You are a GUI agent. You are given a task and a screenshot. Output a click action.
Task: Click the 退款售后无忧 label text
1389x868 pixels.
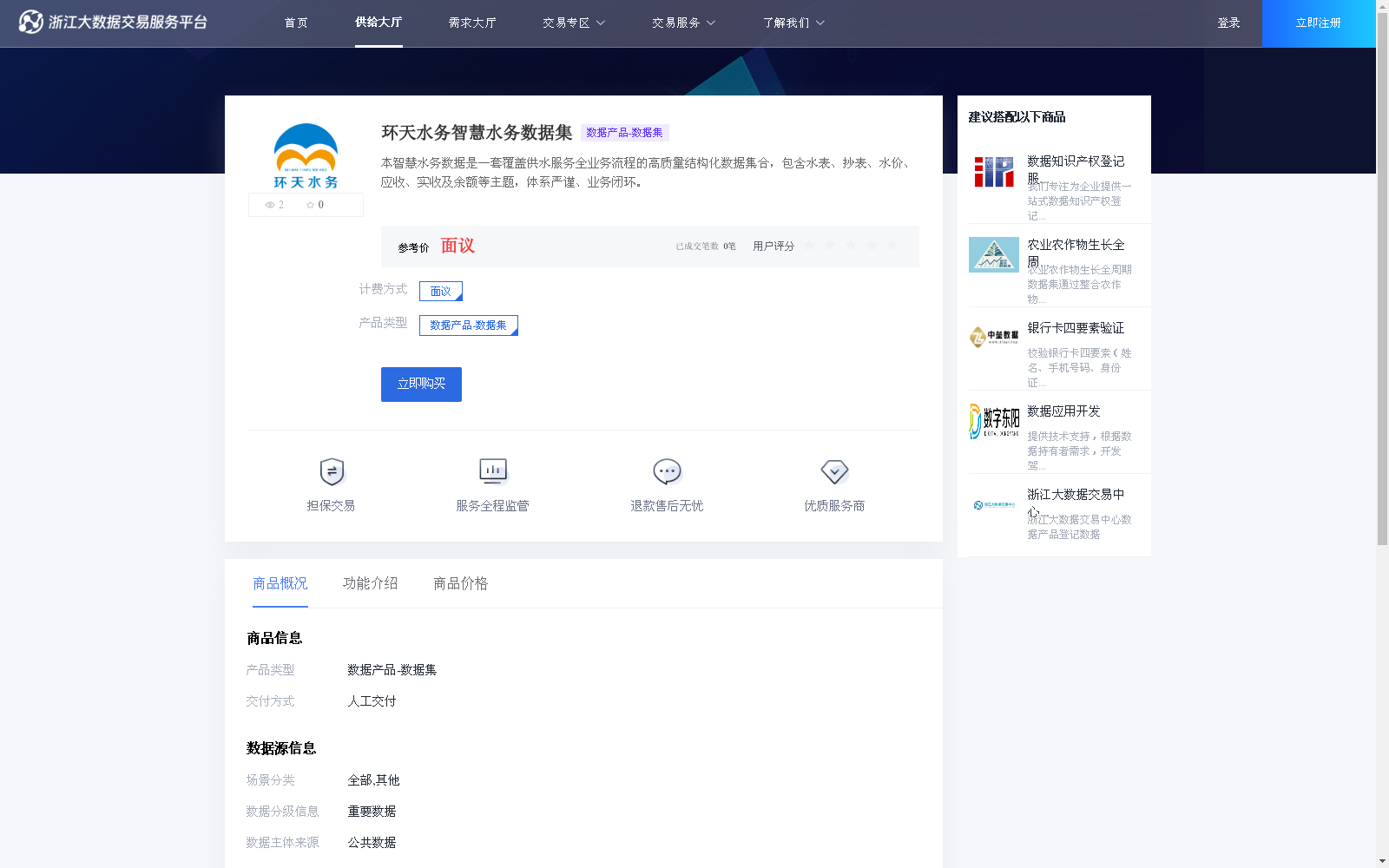tap(667, 506)
